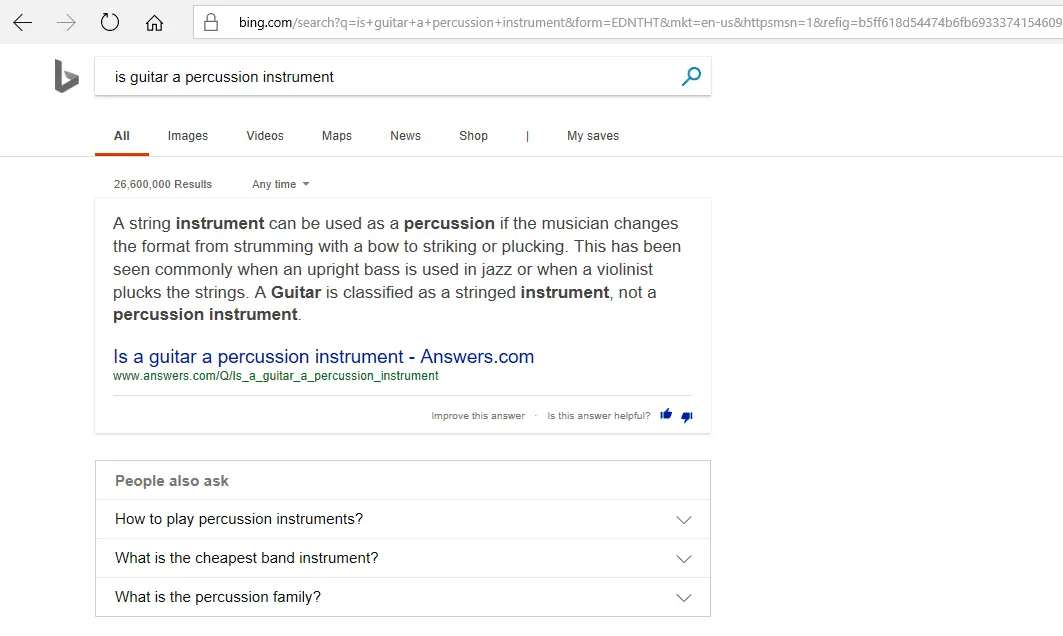
Task: Open the Any time filter dropdown
Action: [x=280, y=184]
